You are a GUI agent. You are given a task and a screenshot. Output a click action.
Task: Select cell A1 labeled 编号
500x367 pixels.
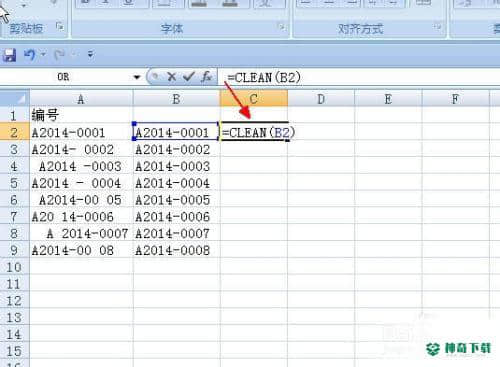[81, 115]
